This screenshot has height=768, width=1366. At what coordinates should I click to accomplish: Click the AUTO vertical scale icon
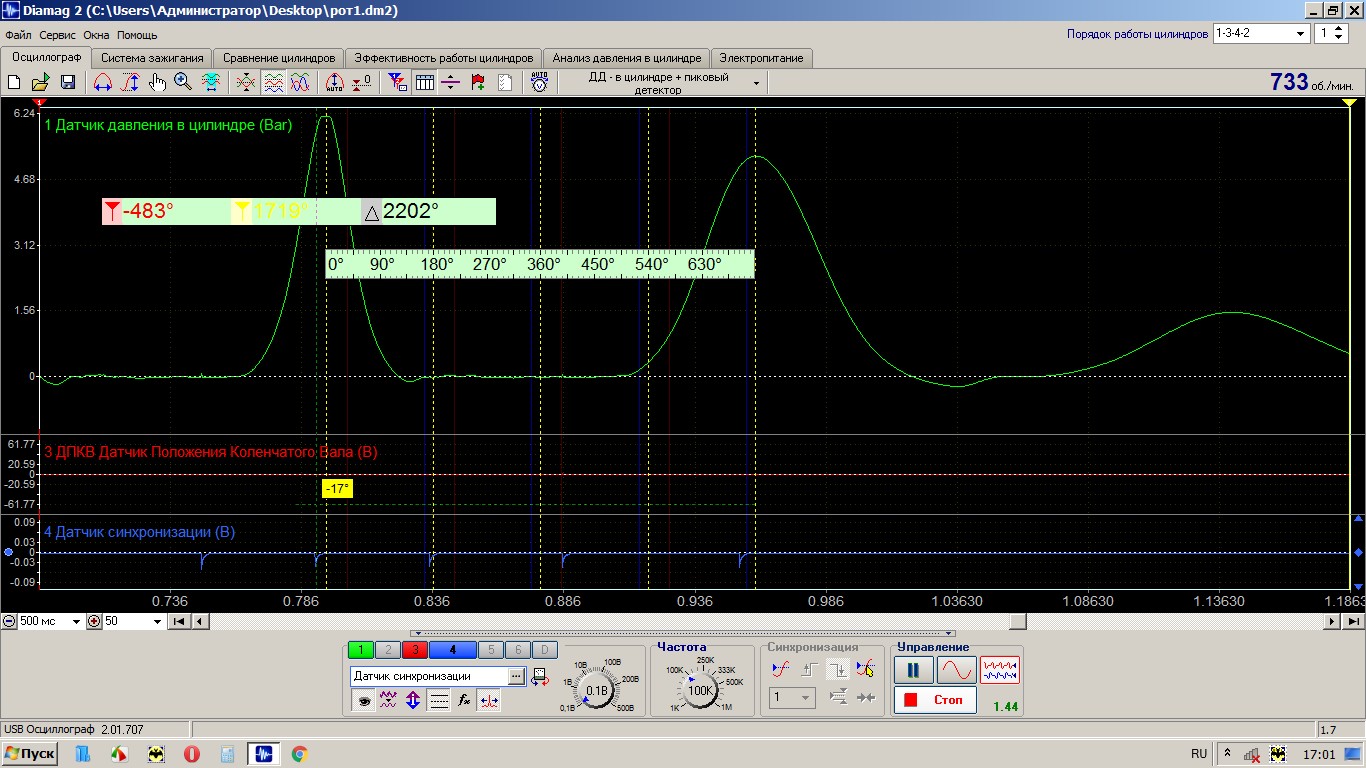(x=335, y=83)
